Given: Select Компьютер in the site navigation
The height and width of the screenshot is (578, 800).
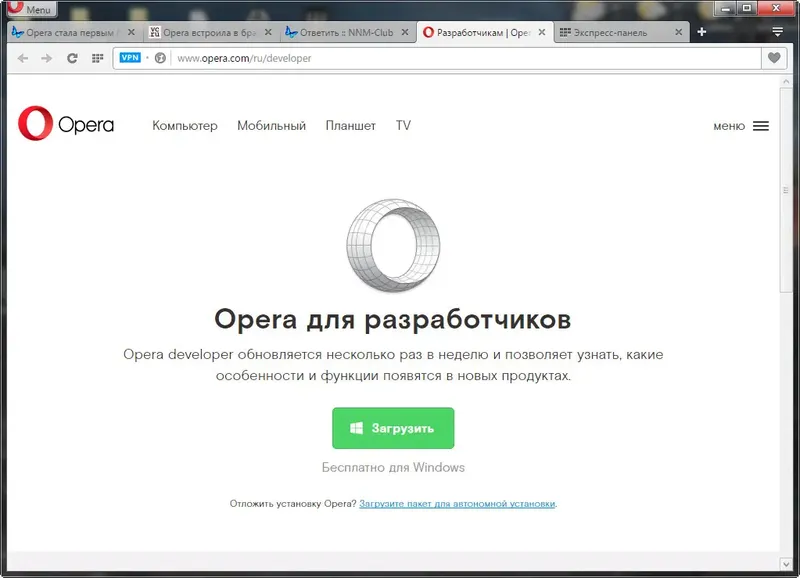Looking at the screenshot, I should coord(184,126).
